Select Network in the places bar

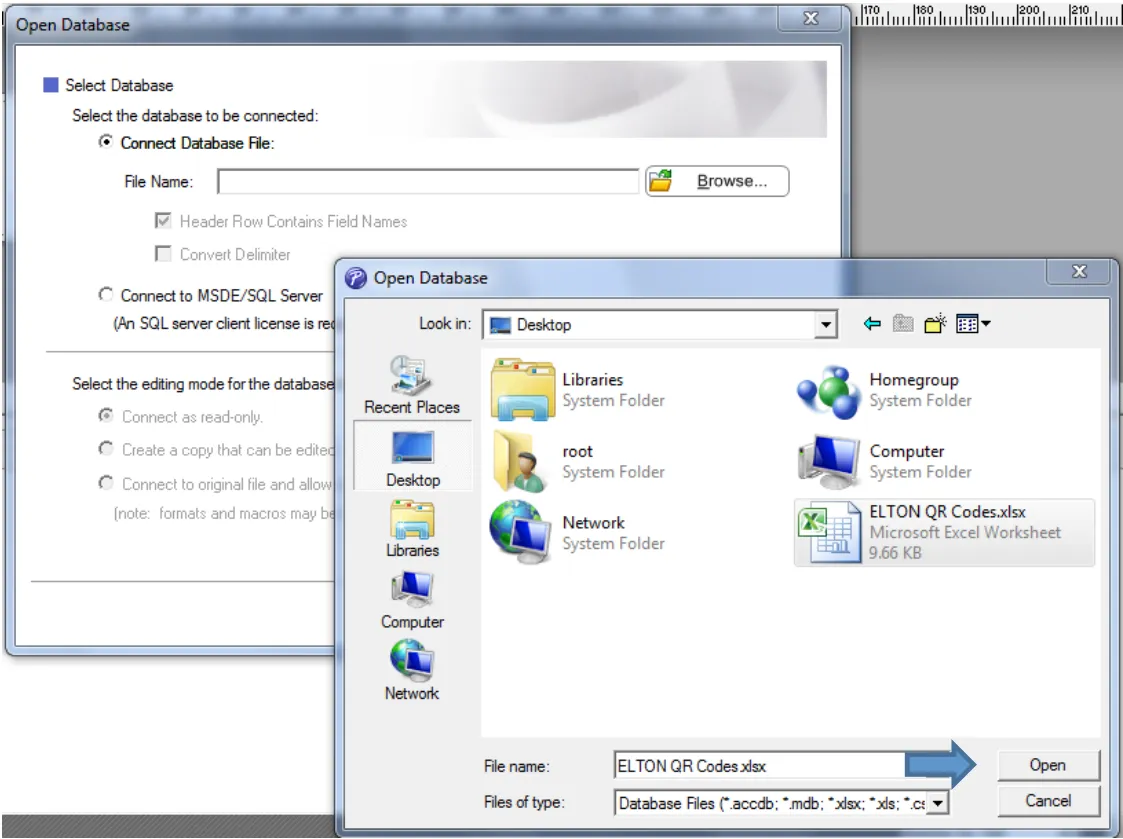(x=412, y=671)
